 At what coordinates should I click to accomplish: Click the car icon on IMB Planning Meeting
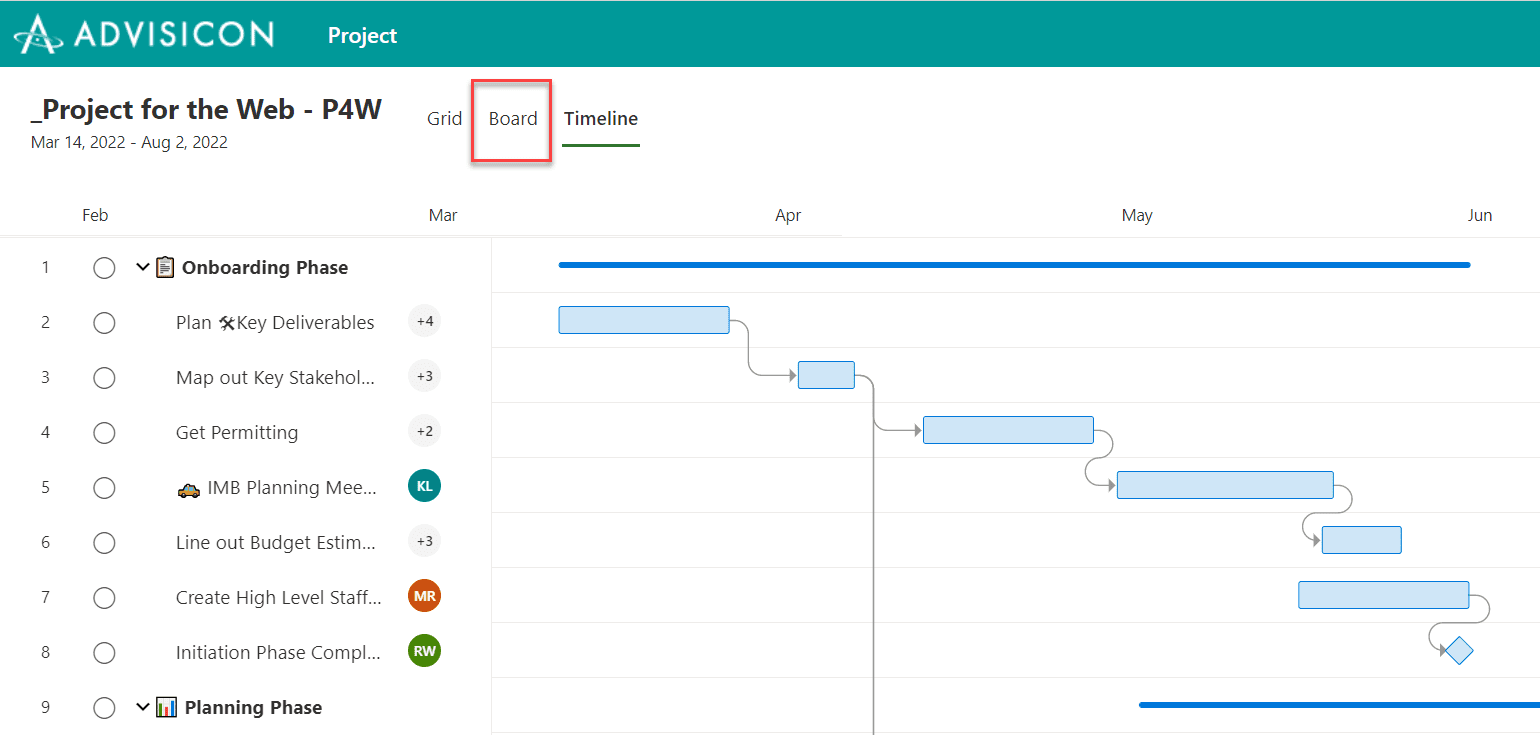click(188, 489)
